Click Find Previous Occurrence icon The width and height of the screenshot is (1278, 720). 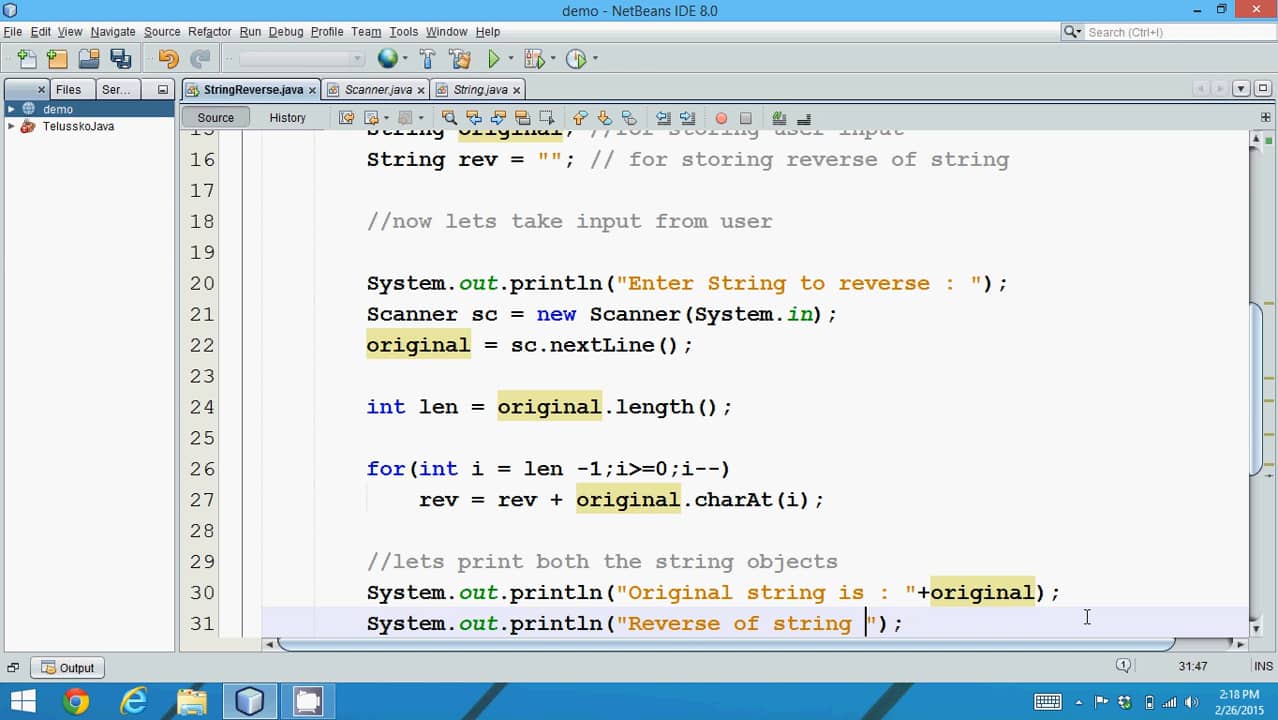[474, 117]
